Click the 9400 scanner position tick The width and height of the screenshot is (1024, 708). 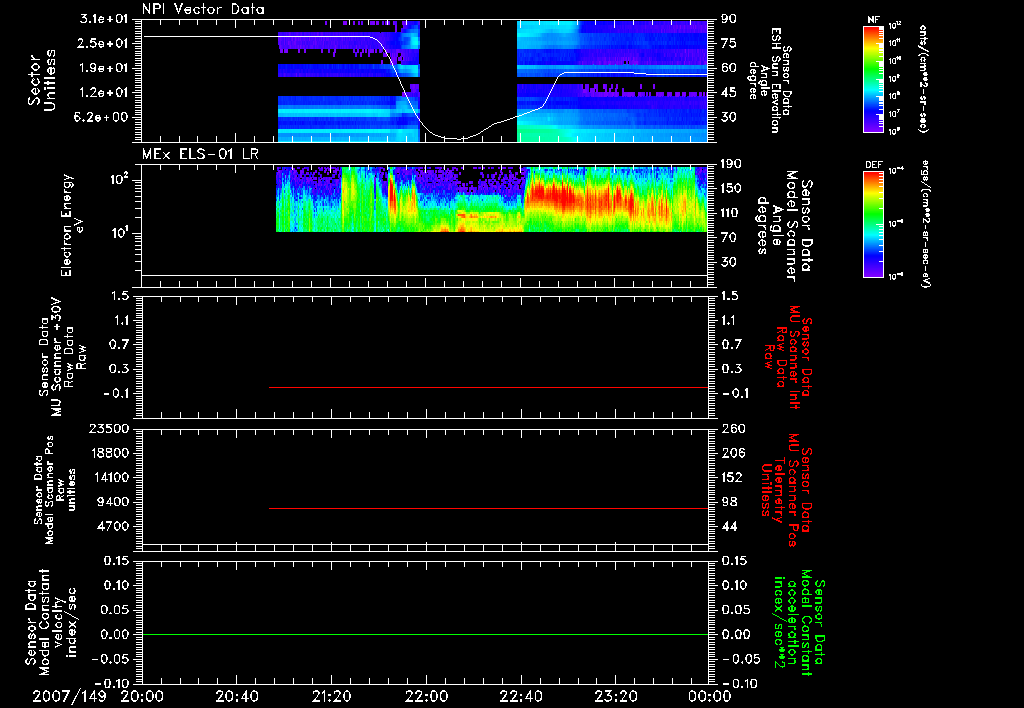pos(112,502)
